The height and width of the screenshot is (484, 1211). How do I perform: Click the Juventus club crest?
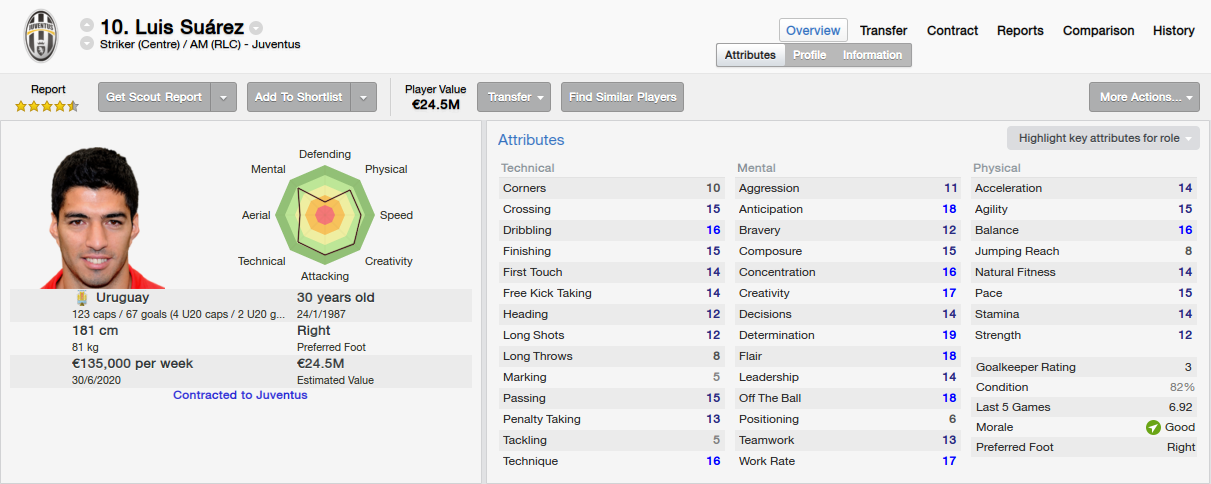[x=40, y=35]
